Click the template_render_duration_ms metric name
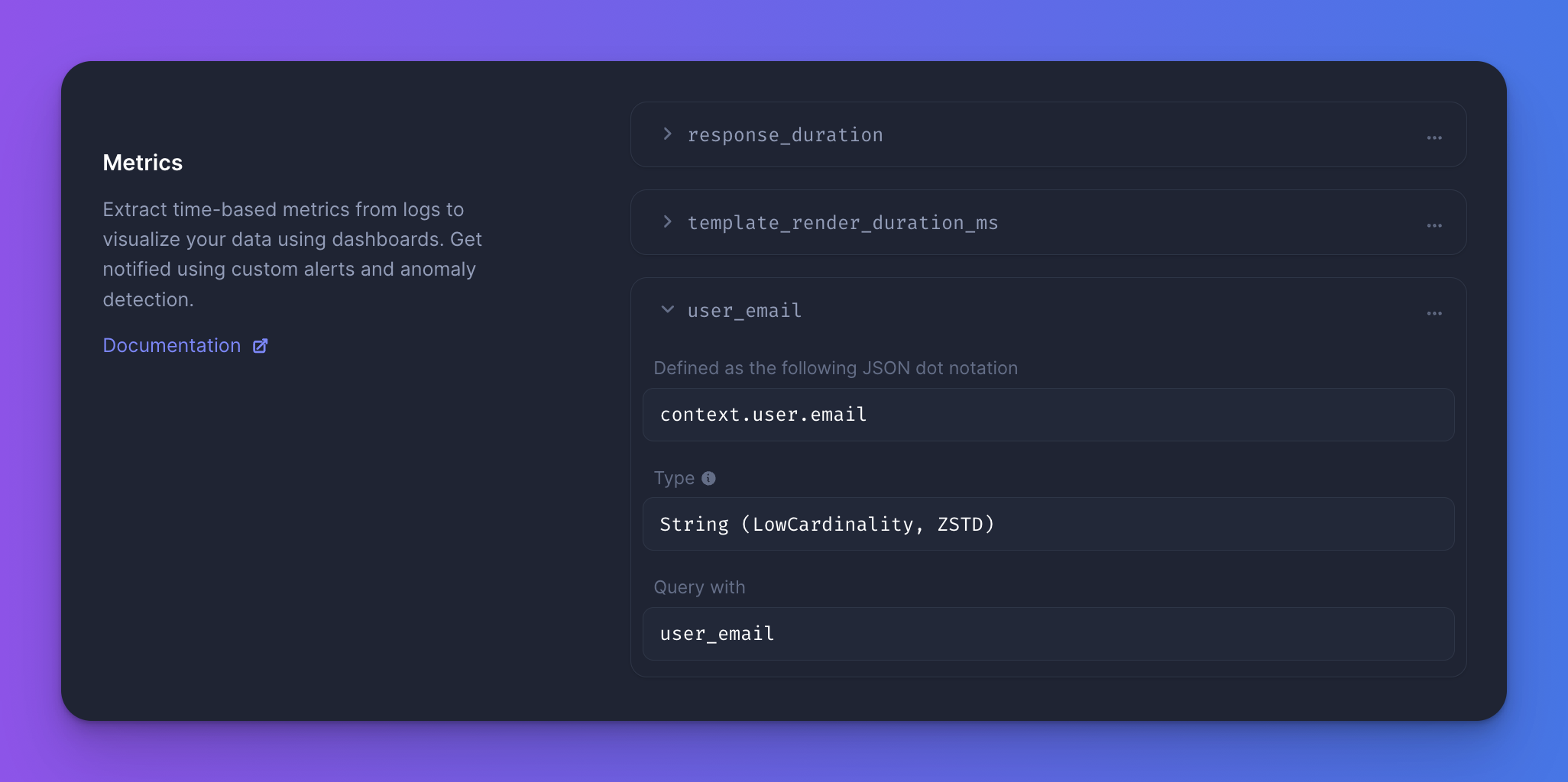Viewport: 1568px width, 782px height. coord(842,223)
